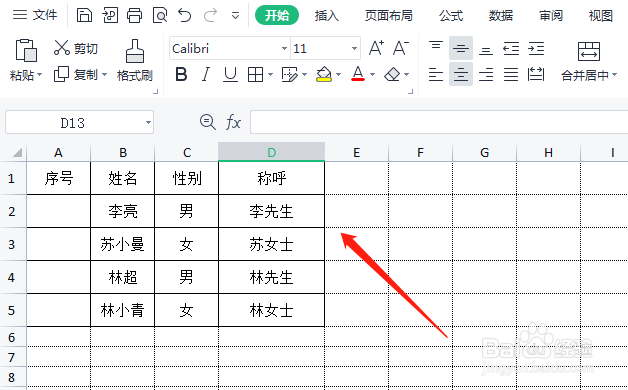Click the zoom magnifier icon by formula bar
The image size is (628, 390).
(208, 122)
